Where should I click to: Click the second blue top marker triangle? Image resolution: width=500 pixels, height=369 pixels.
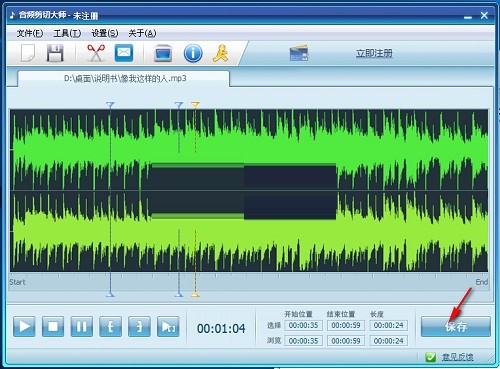[x=179, y=105]
